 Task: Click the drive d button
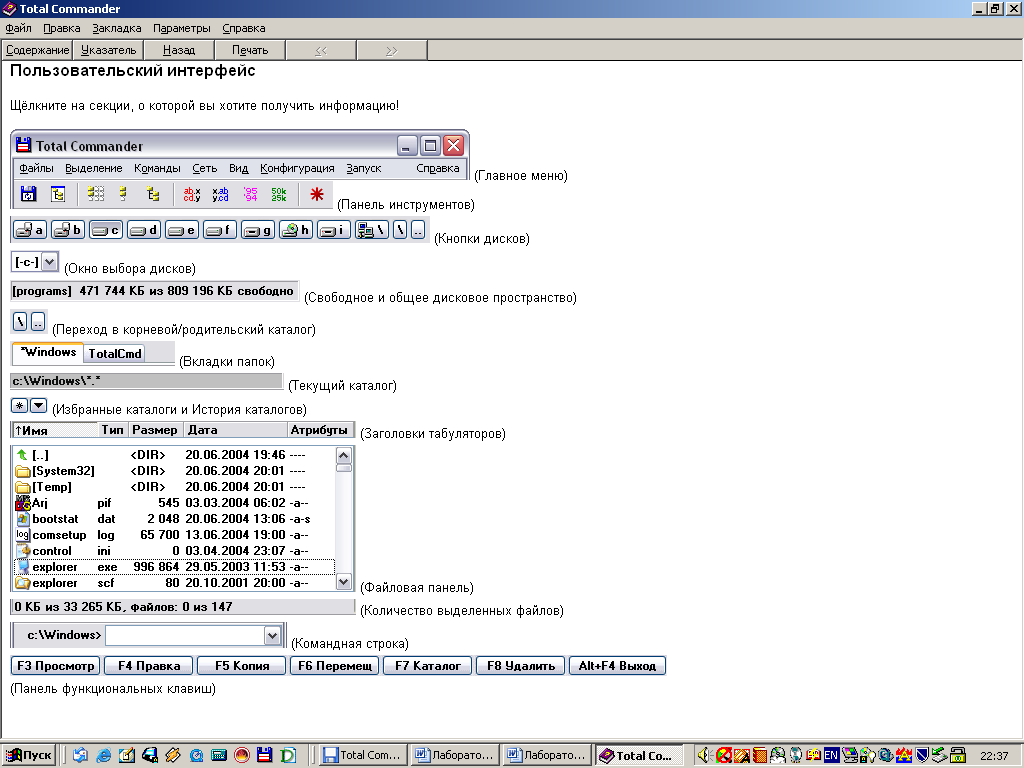pyautogui.click(x=144, y=230)
